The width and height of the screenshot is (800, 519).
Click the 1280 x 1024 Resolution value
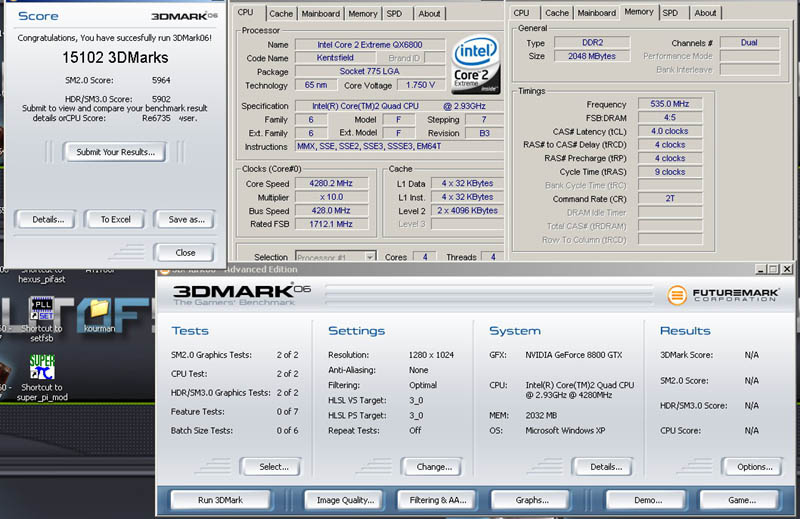point(431,355)
